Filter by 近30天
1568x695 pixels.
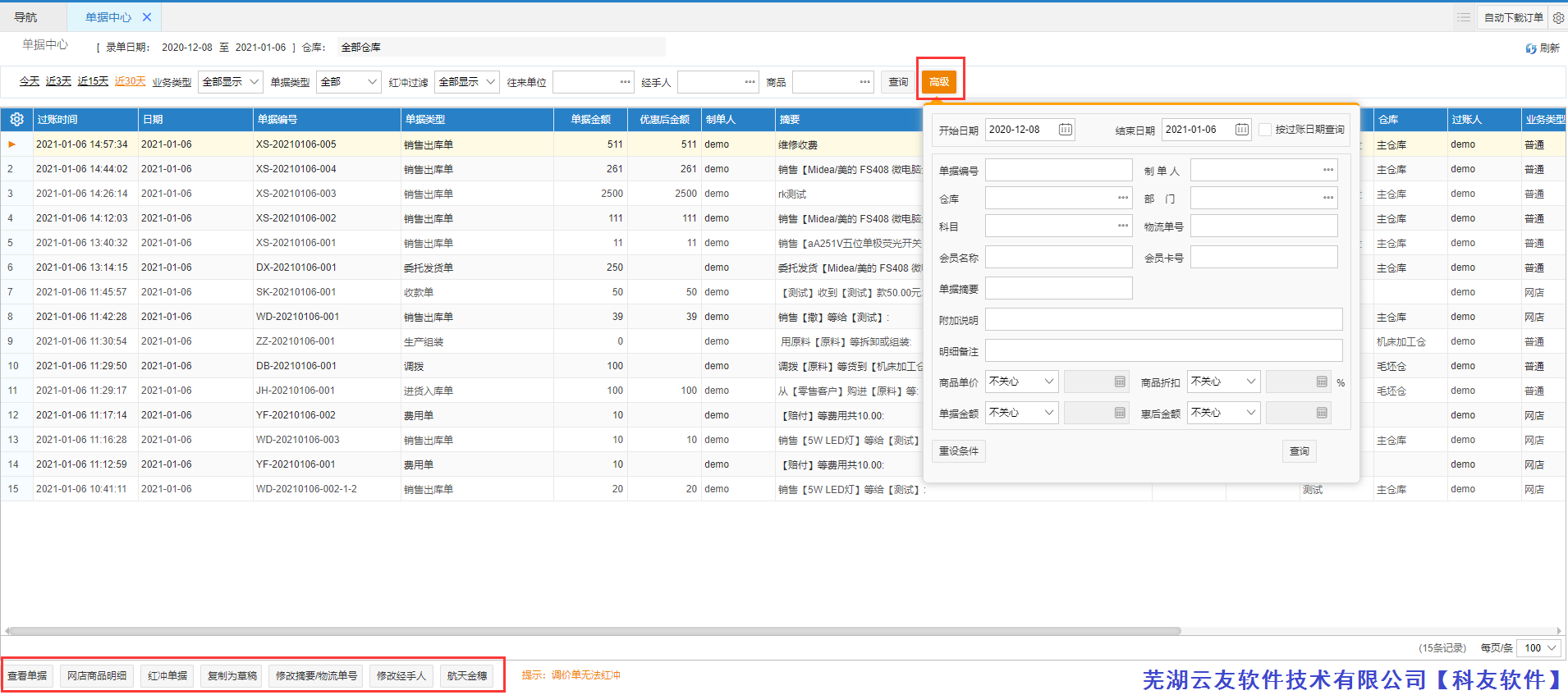tap(130, 81)
